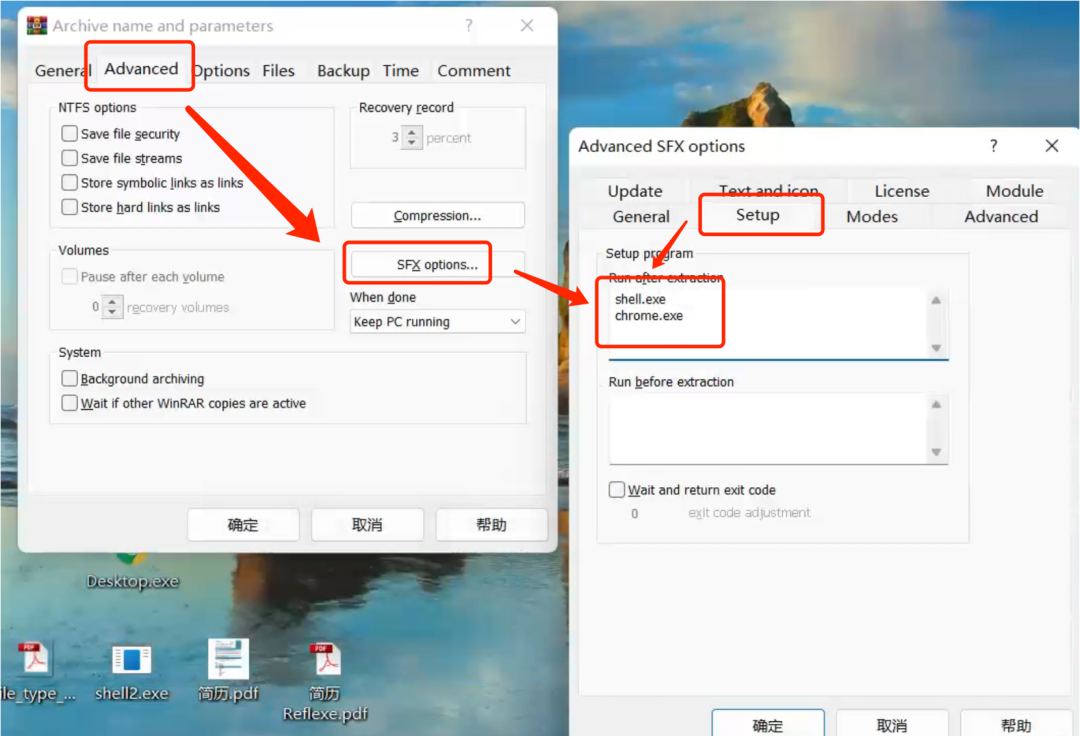Click the shell.exe line in setup program
Screen dimensions: 1080x736
pyautogui.click(x=640, y=299)
